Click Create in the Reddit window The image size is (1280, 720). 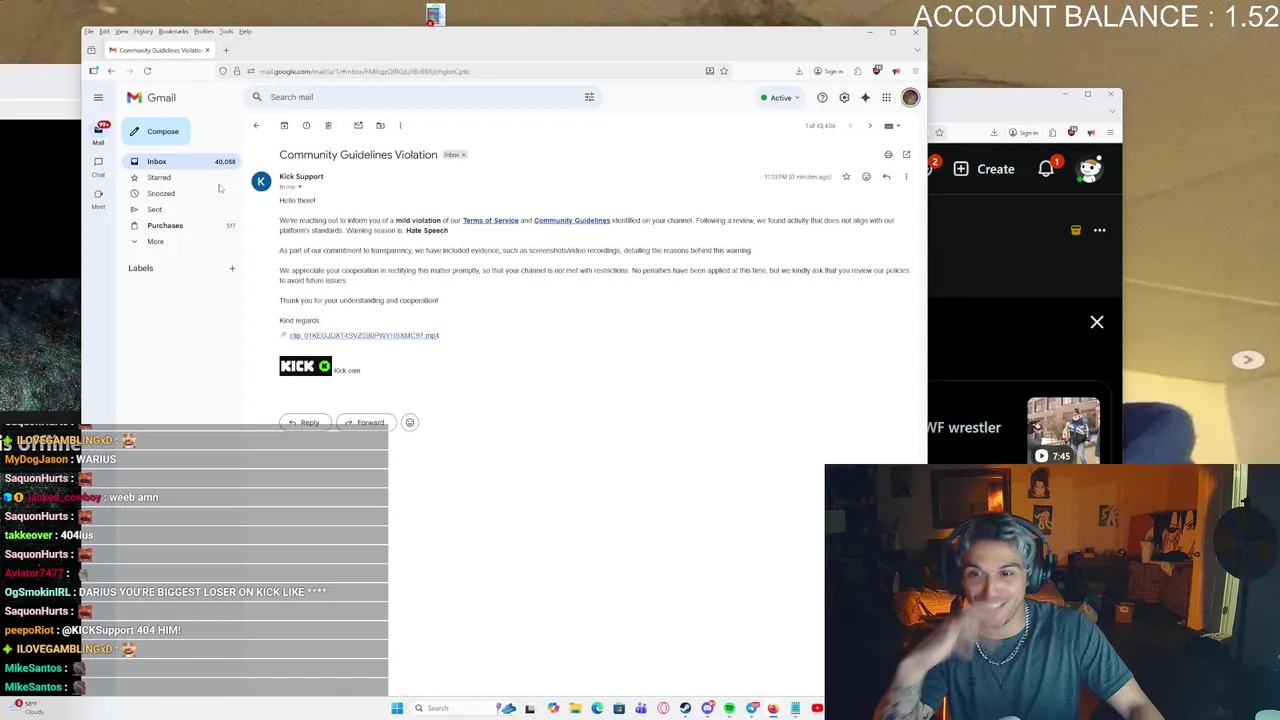click(x=985, y=169)
